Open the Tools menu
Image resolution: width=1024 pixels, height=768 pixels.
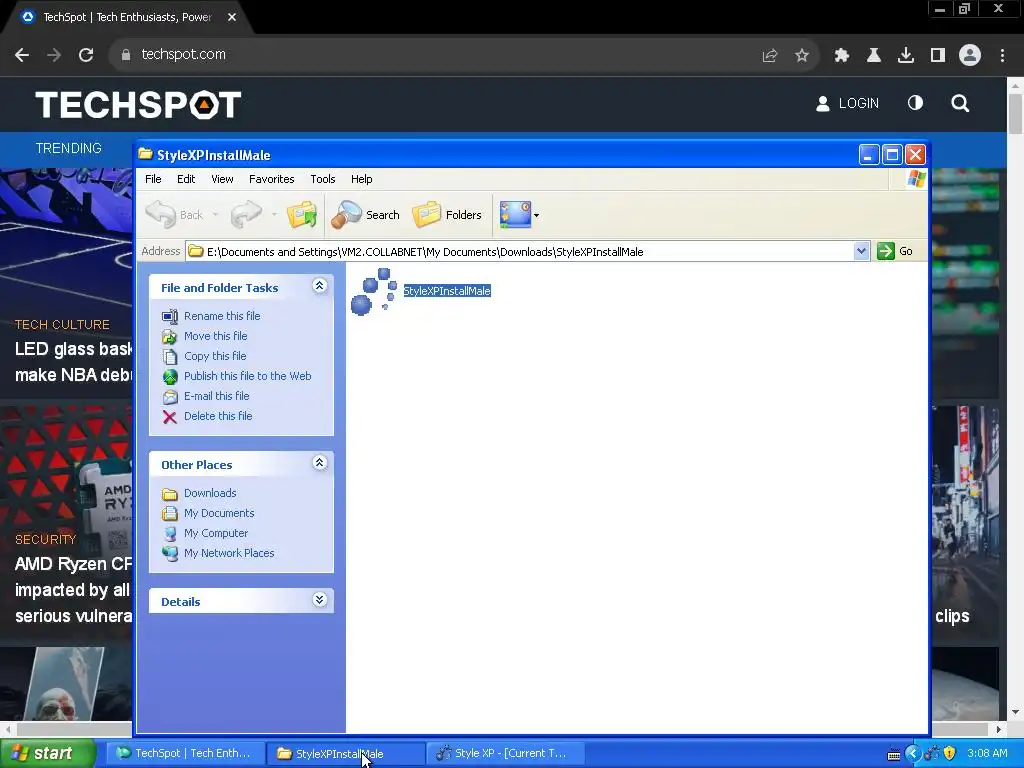[323, 179]
